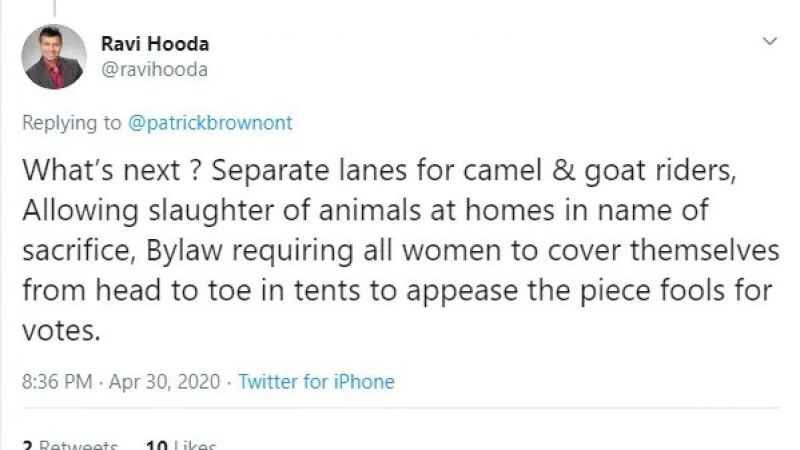The image size is (800, 450).
Task: Open Ravi Hooda's profile picture
Action: [54, 57]
